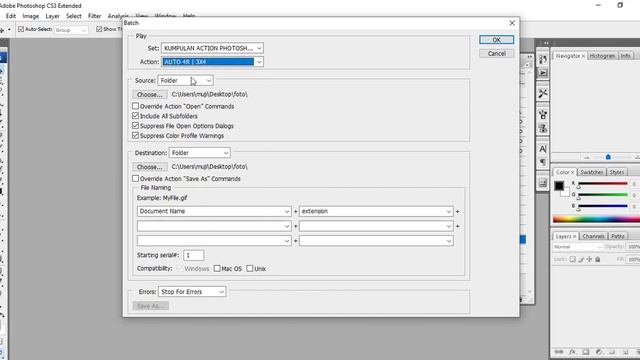Screen dimensions: 640x360
Task: Open the Image menu
Action: click(31, 16)
